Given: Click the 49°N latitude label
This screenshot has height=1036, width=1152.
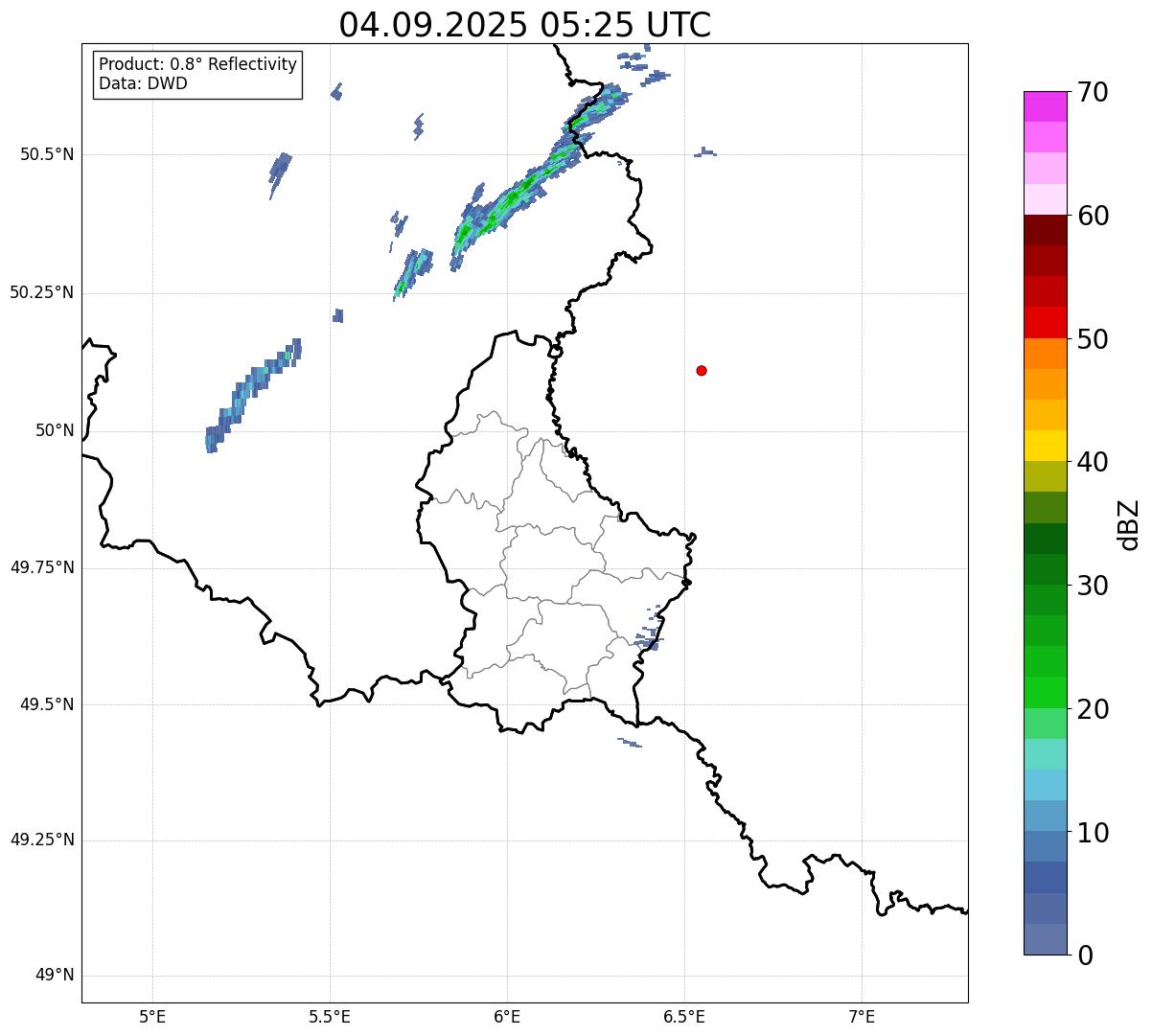Looking at the screenshot, I should [55, 975].
